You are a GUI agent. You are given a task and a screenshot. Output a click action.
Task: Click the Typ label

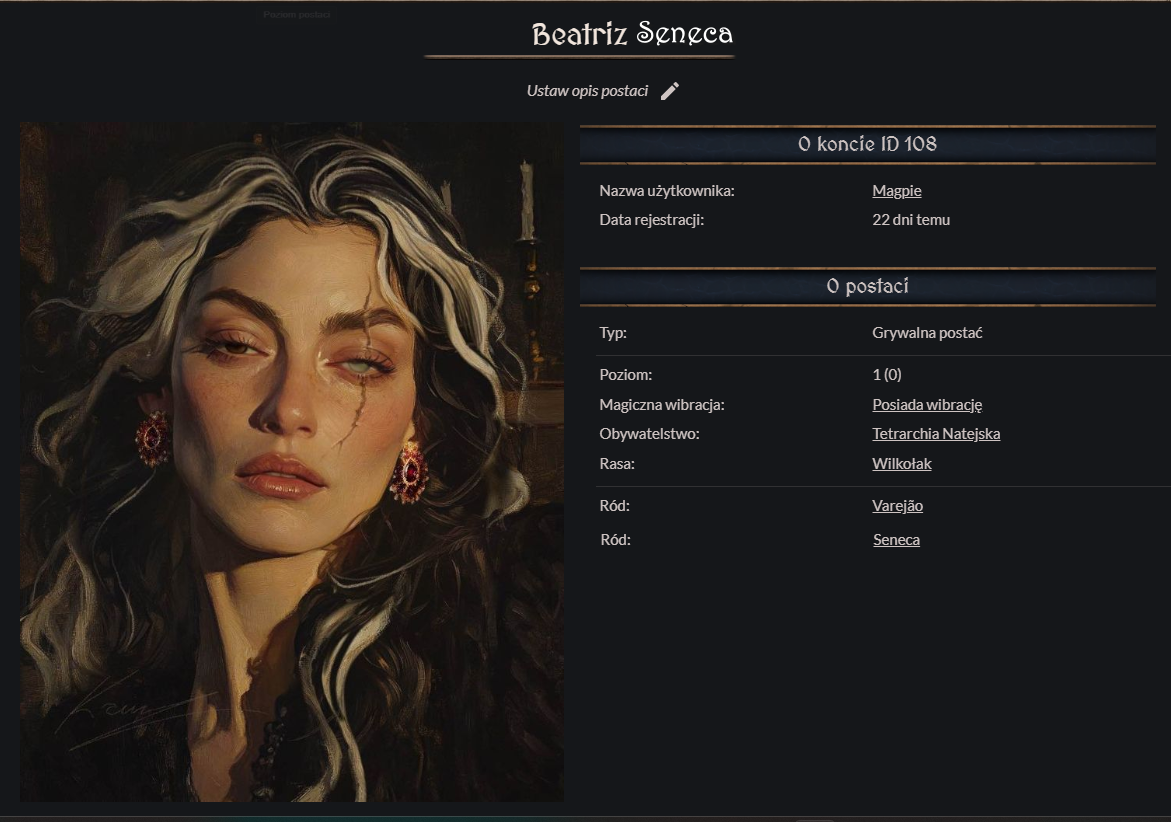coord(612,333)
